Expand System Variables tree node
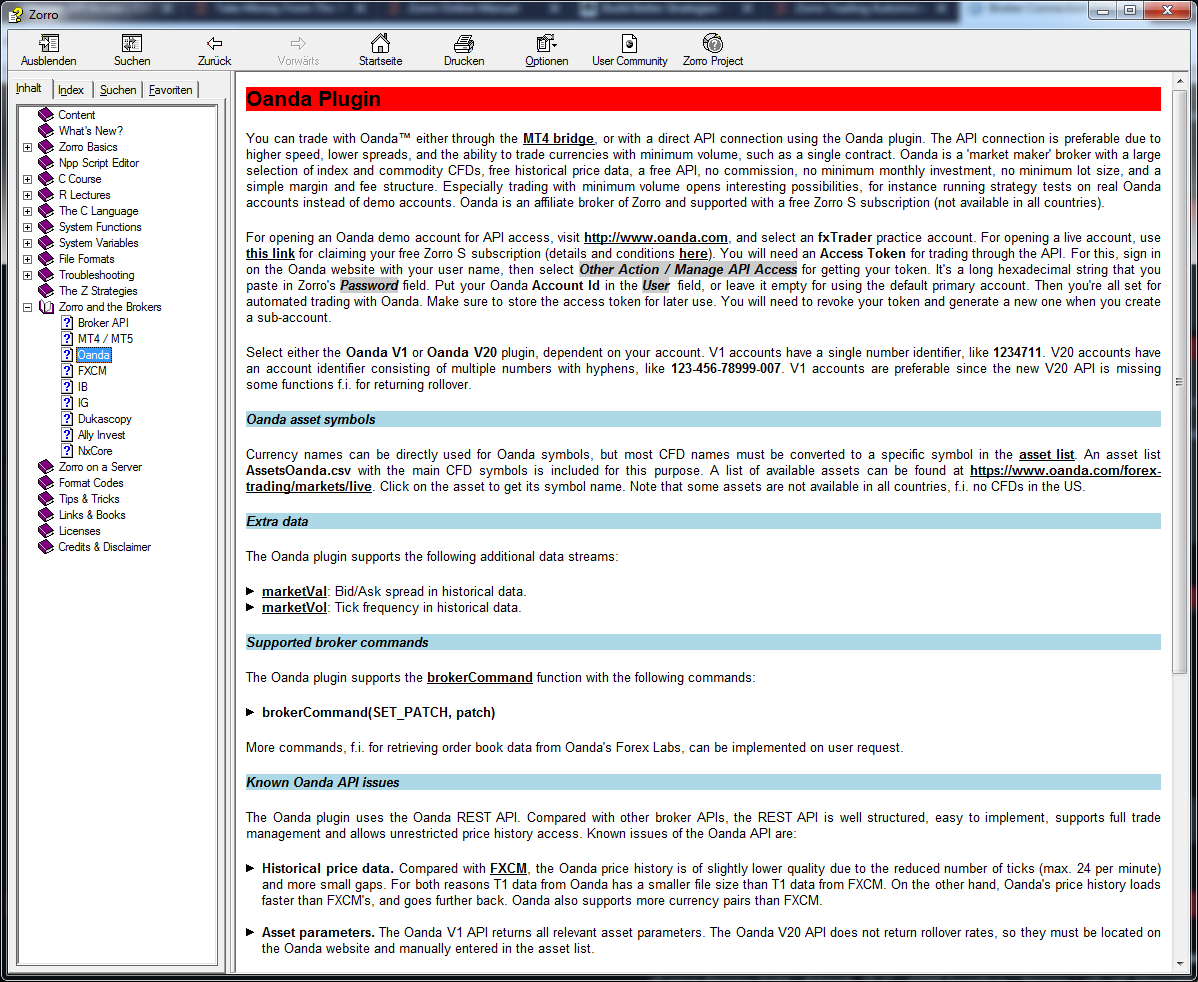Image resolution: width=1198 pixels, height=982 pixels. pyautogui.click(x=28, y=244)
